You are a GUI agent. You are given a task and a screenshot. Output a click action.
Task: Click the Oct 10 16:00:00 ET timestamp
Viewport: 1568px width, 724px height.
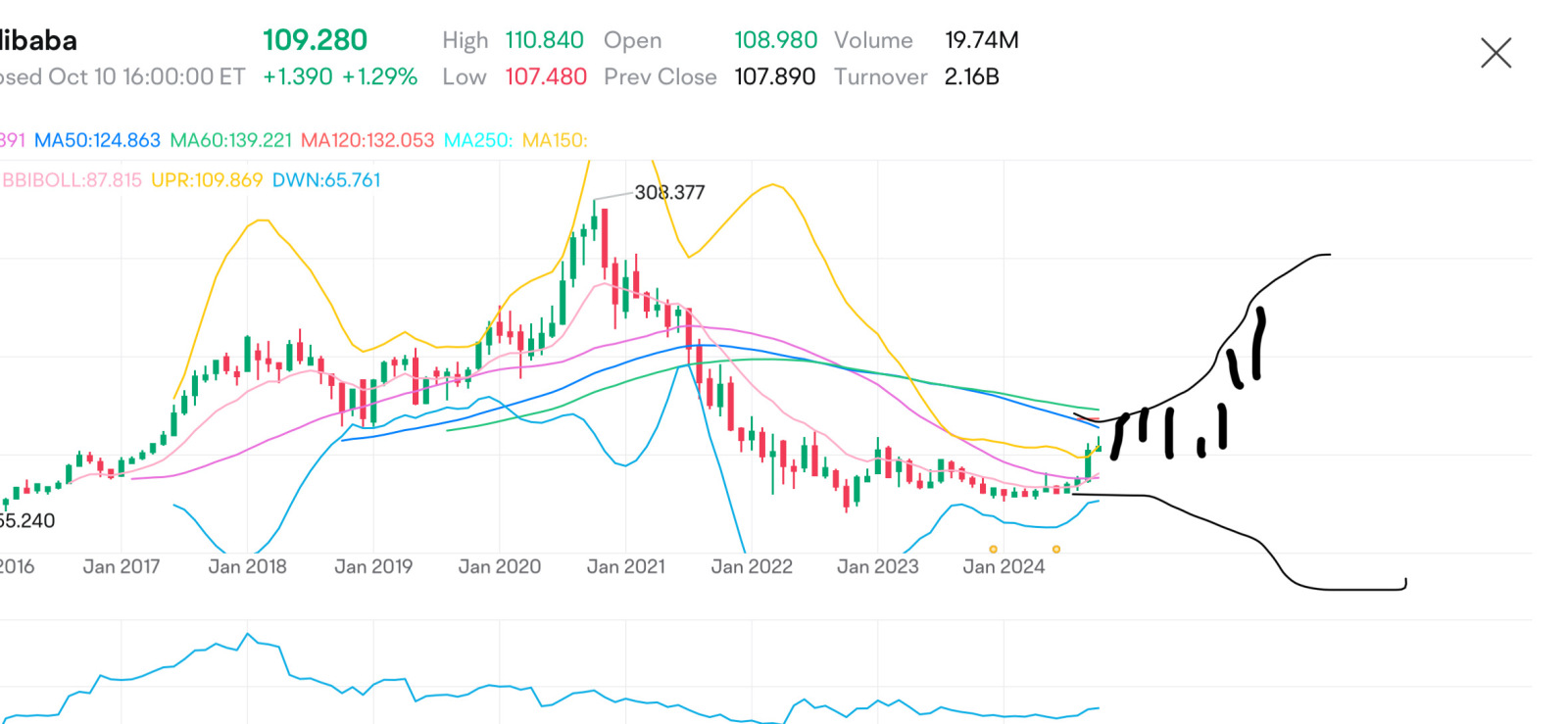[x=147, y=76]
